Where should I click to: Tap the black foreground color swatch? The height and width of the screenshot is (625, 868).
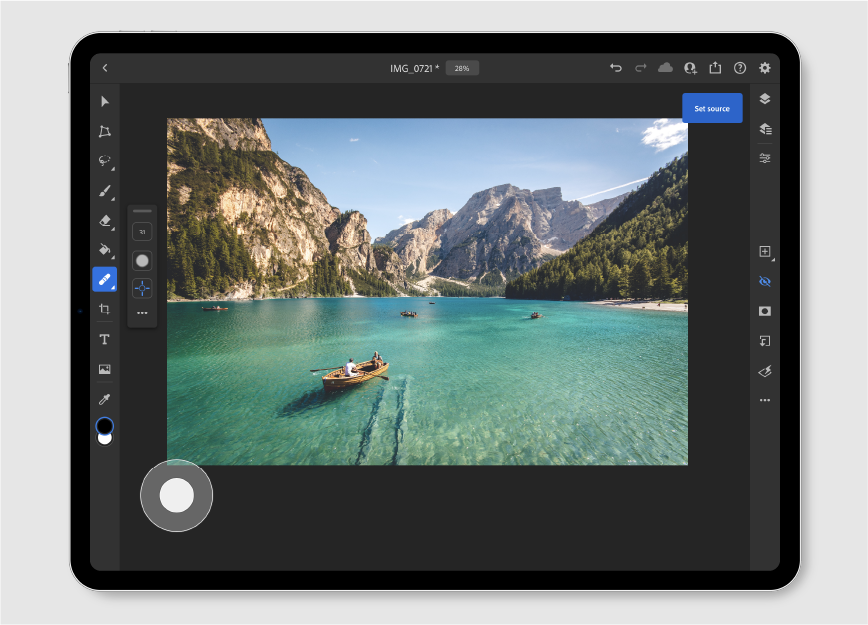click(x=105, y=426)
